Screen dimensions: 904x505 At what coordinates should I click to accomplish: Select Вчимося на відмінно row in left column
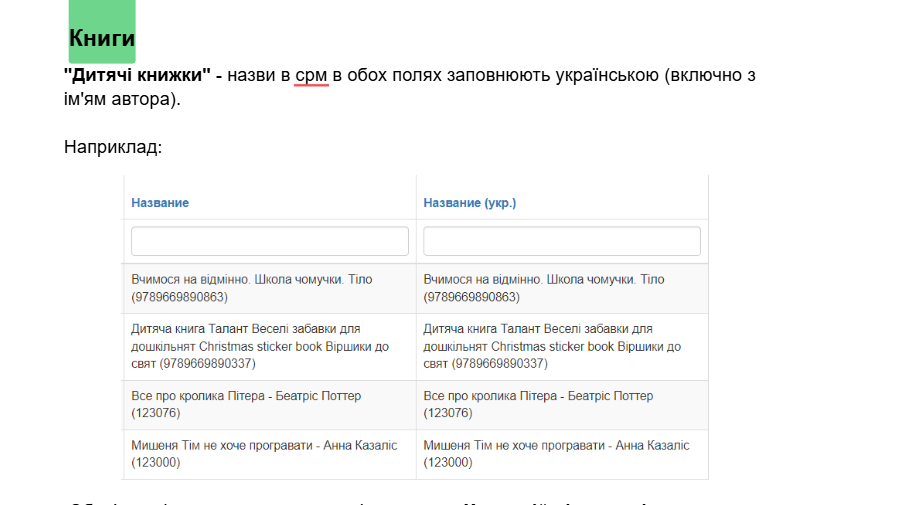click(x=269, y=288)
